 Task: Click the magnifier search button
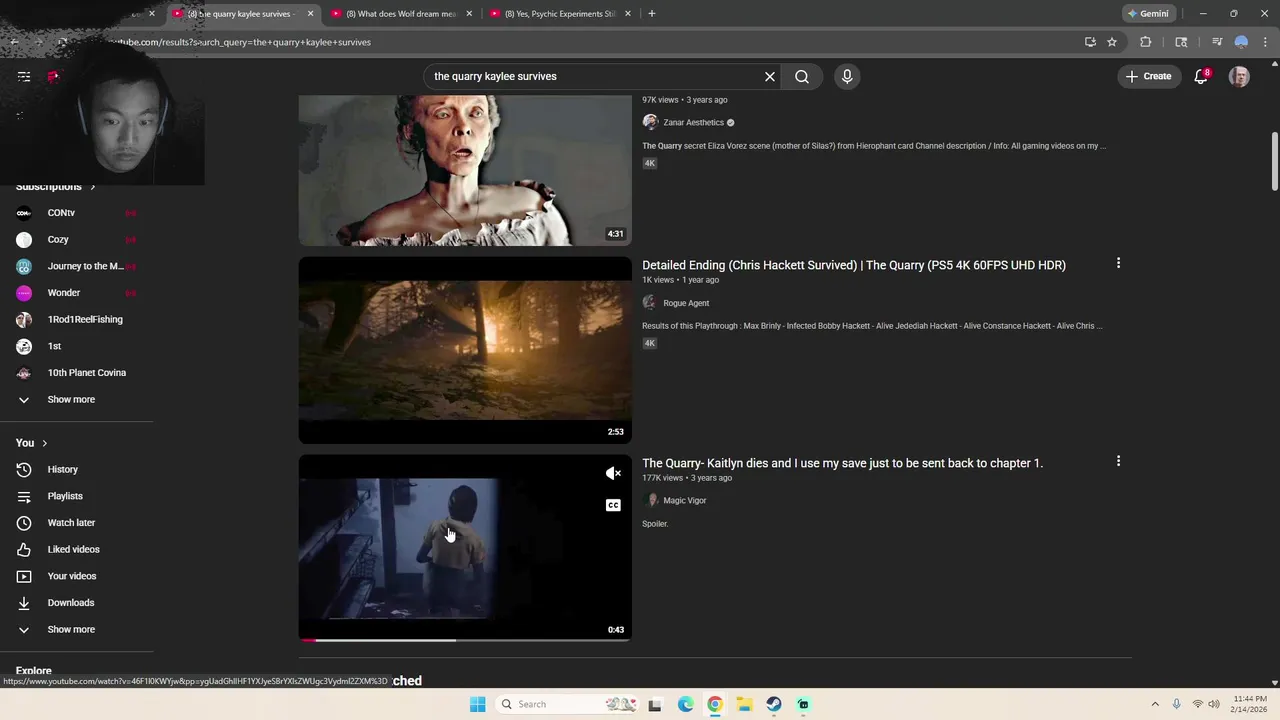coord(802,76)
